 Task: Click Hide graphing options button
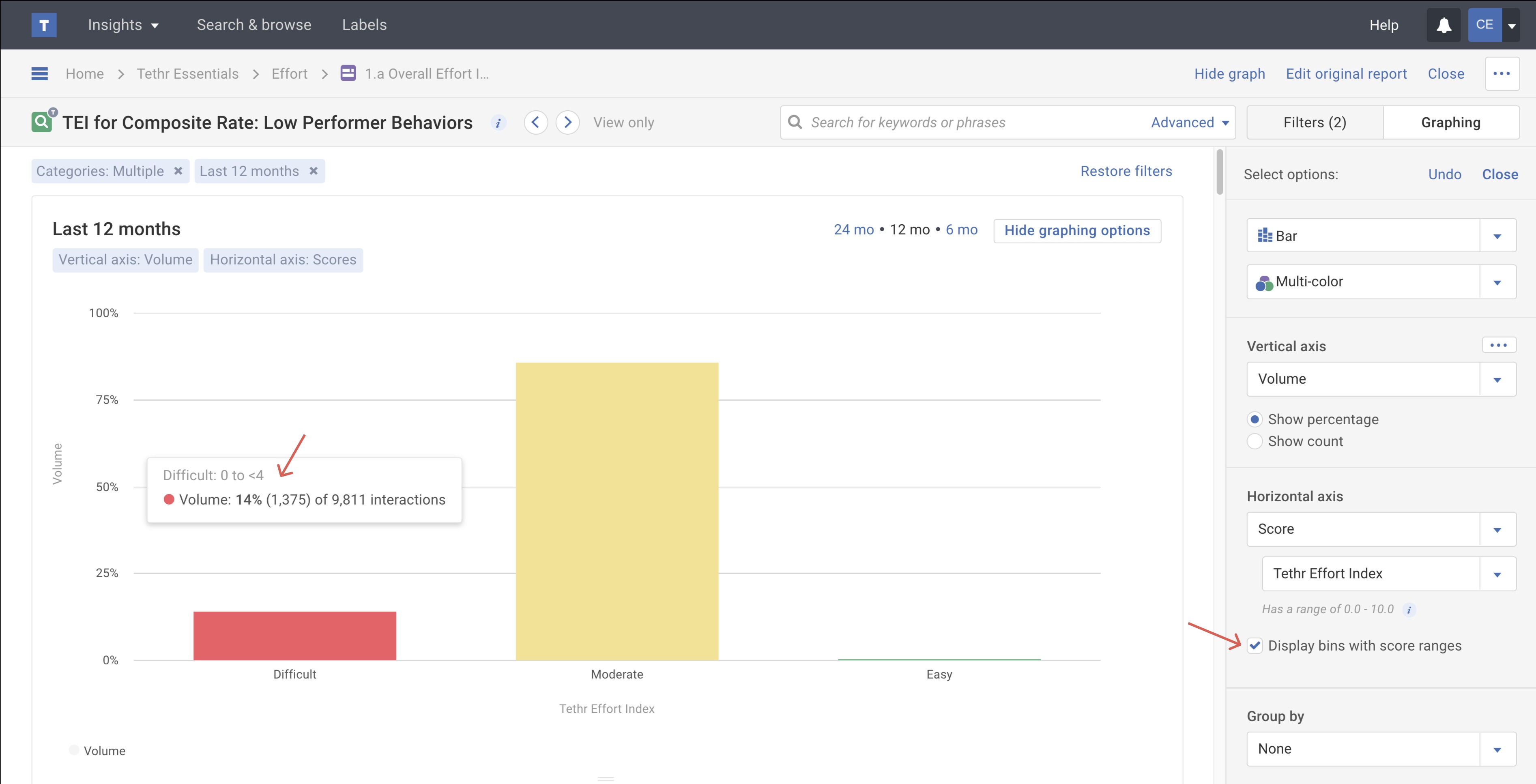1076,231
